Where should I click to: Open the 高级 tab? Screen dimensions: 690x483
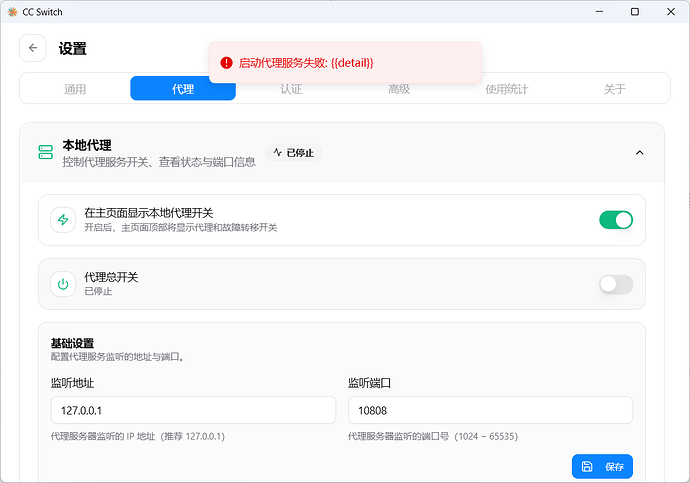pos(399,89)
